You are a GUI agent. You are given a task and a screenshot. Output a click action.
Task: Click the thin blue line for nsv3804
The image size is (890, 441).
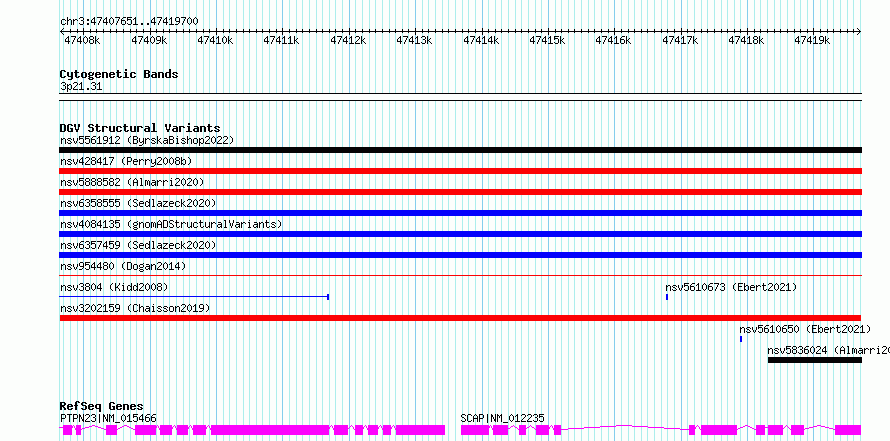point(194,297)
